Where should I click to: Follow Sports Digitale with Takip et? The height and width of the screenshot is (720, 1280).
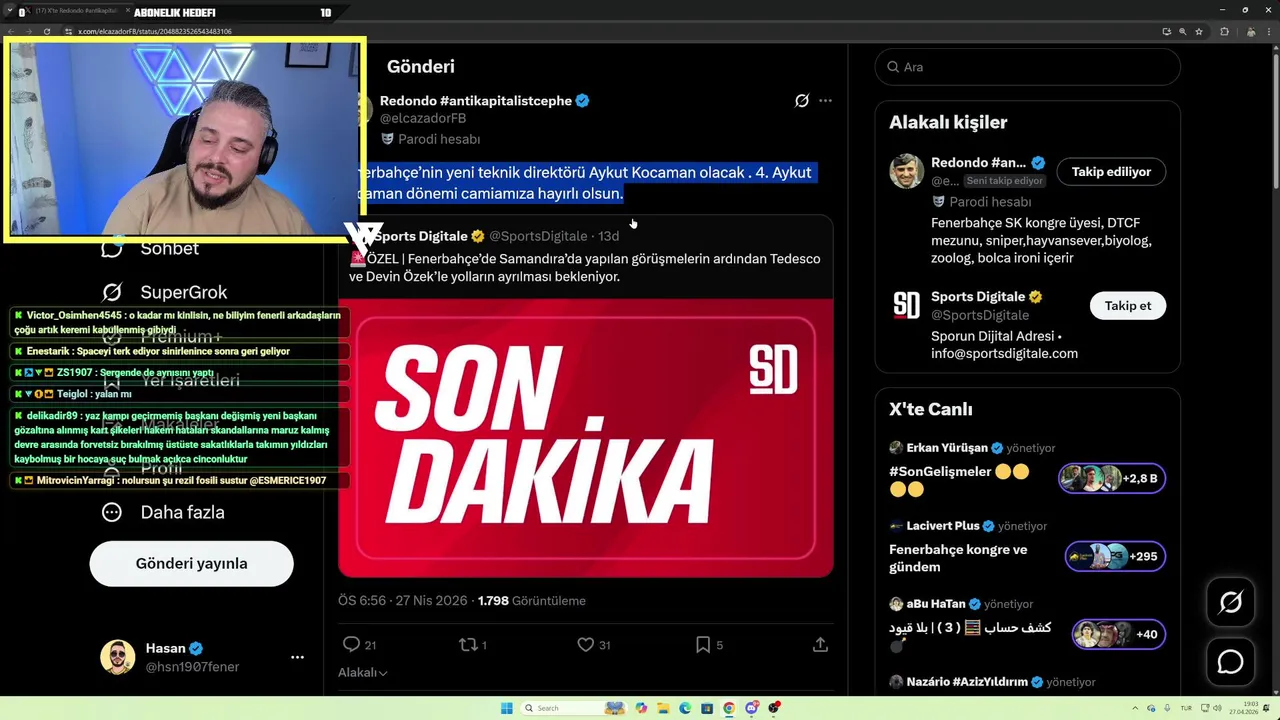(1128, 306)
